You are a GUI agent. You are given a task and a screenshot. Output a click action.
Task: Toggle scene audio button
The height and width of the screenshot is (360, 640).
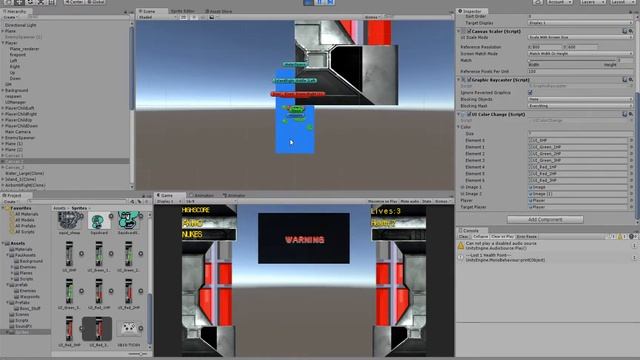coord(202,17)
